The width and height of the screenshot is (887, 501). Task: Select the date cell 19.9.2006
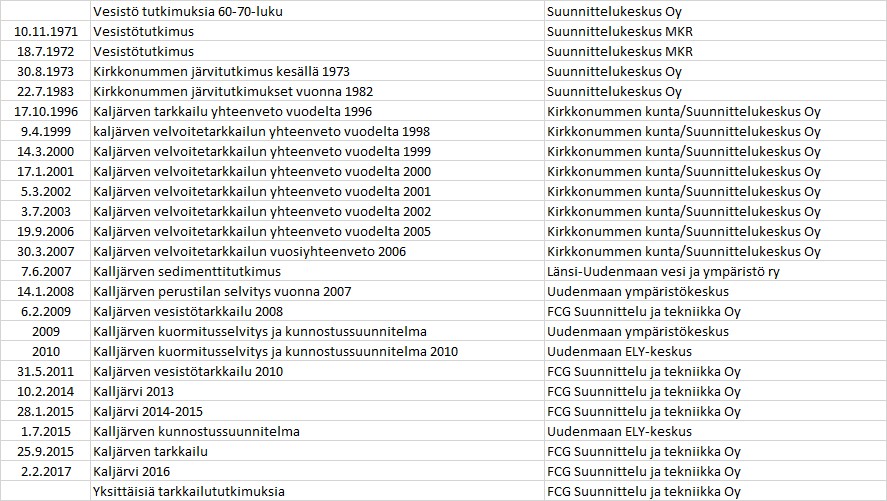46,231
